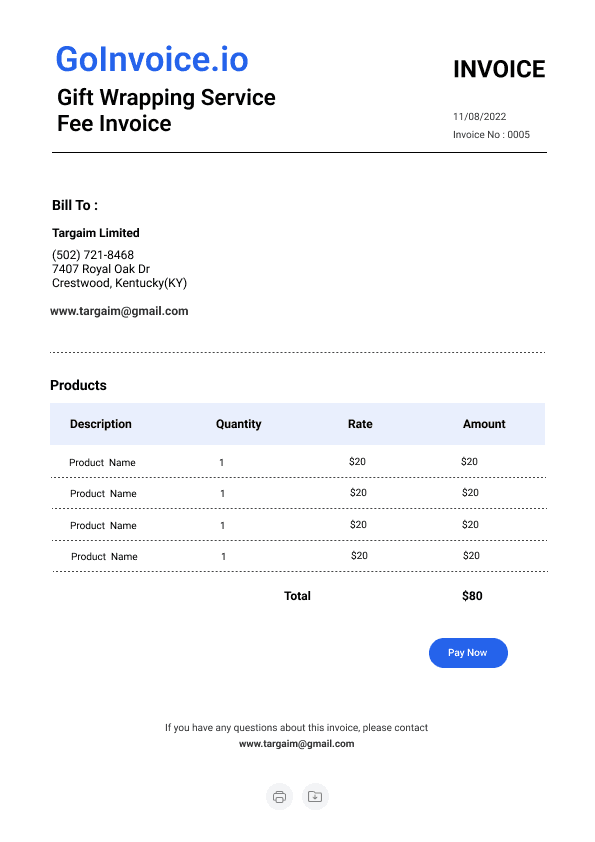Click the phone number (502) 721-8468
This screenshot has height=842, width=595.
click(93, 255)
